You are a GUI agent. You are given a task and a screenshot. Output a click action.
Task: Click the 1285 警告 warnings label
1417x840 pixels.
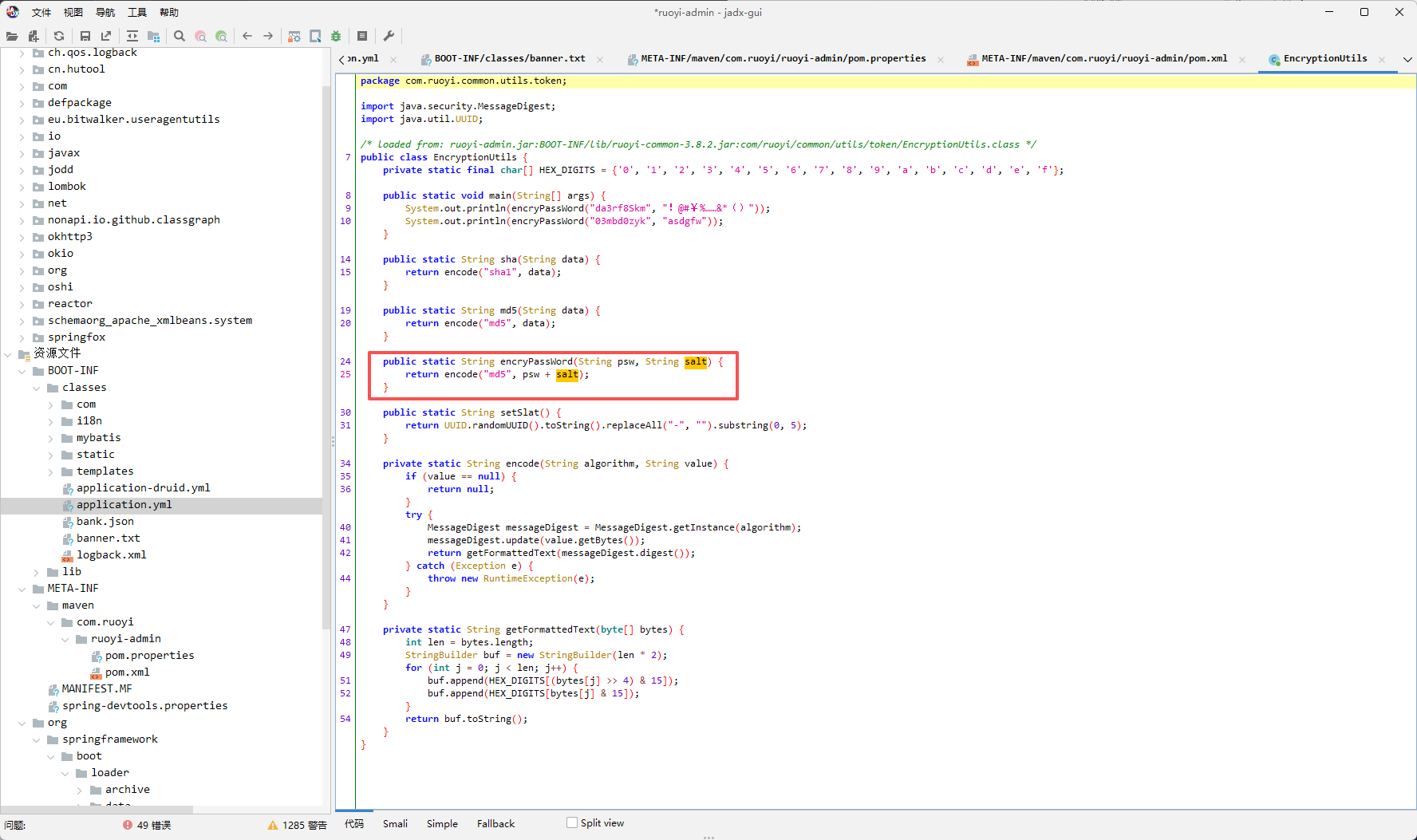[305, 825]
